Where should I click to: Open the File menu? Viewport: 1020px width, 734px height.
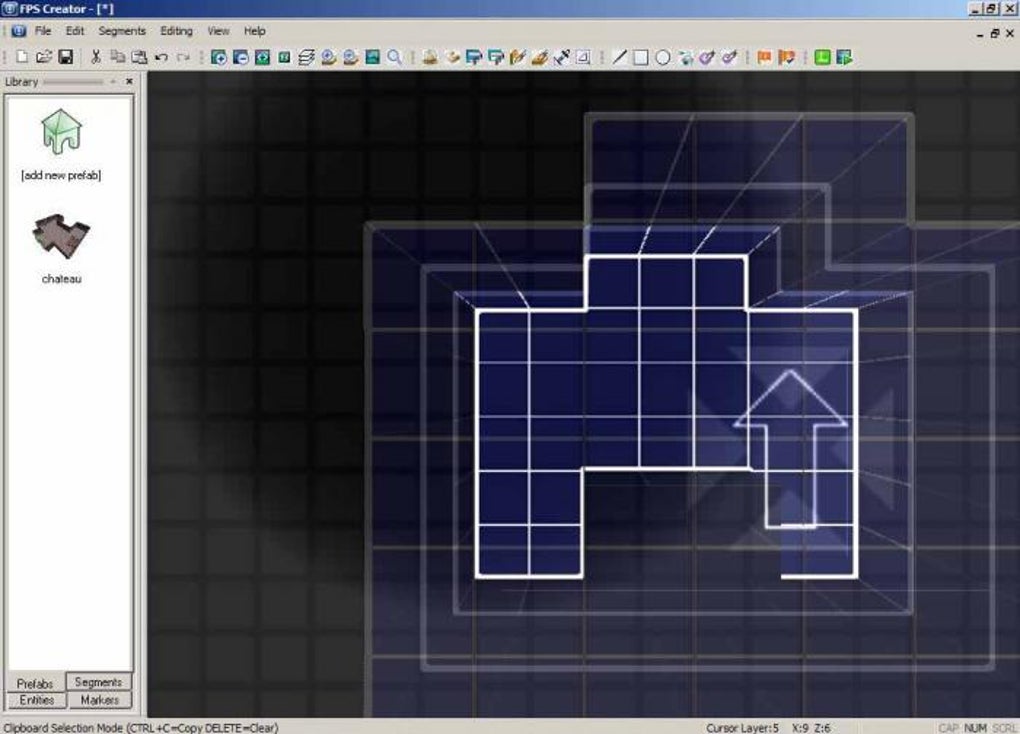(43, 31)
